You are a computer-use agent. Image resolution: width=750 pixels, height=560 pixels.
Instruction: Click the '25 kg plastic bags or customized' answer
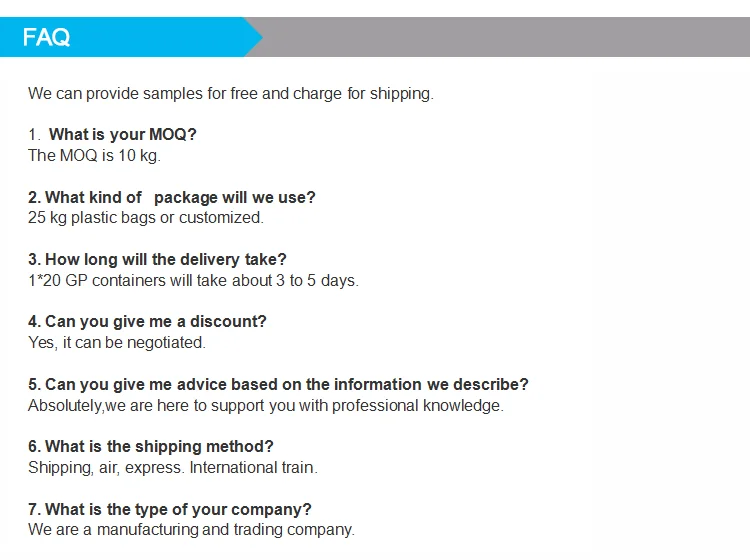[x=146, y=217]
